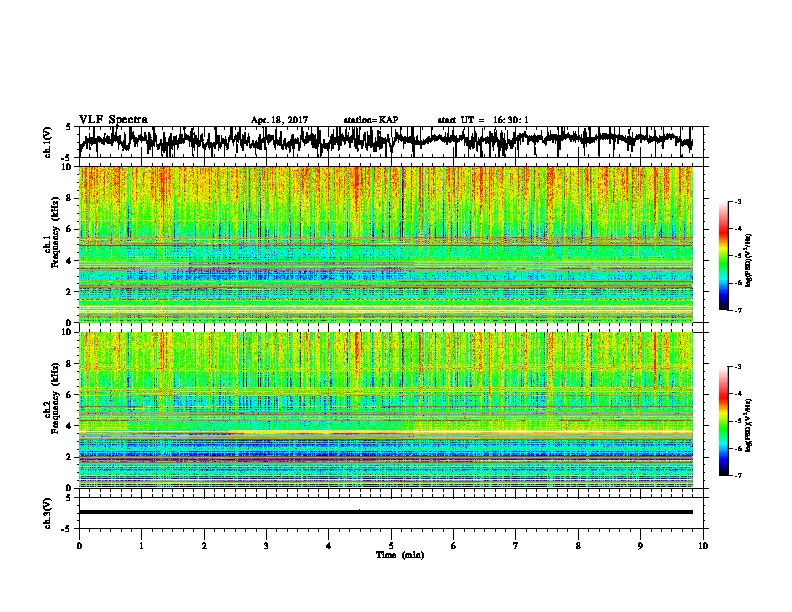Click ch.1 frequency axis tick "6"
The width and height of the screenshot is (792, 612).
(x=71, y=229)
